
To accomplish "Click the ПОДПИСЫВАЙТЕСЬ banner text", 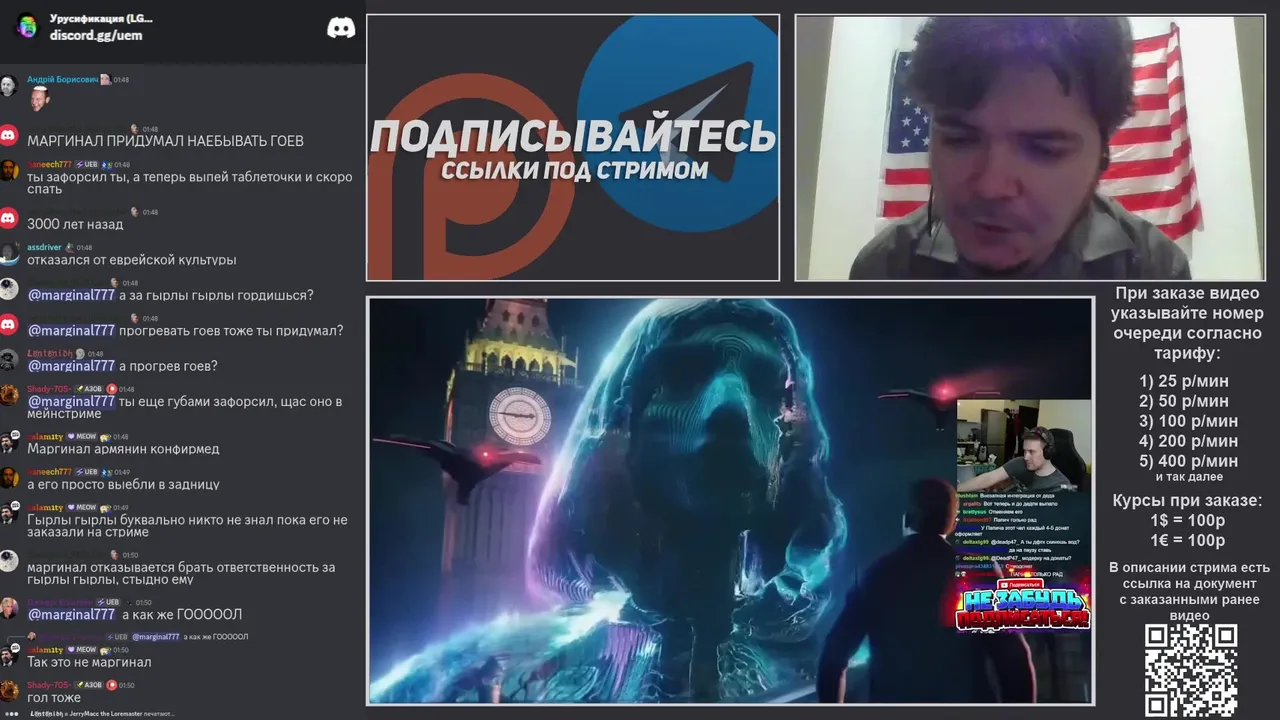I will [573, 136].
